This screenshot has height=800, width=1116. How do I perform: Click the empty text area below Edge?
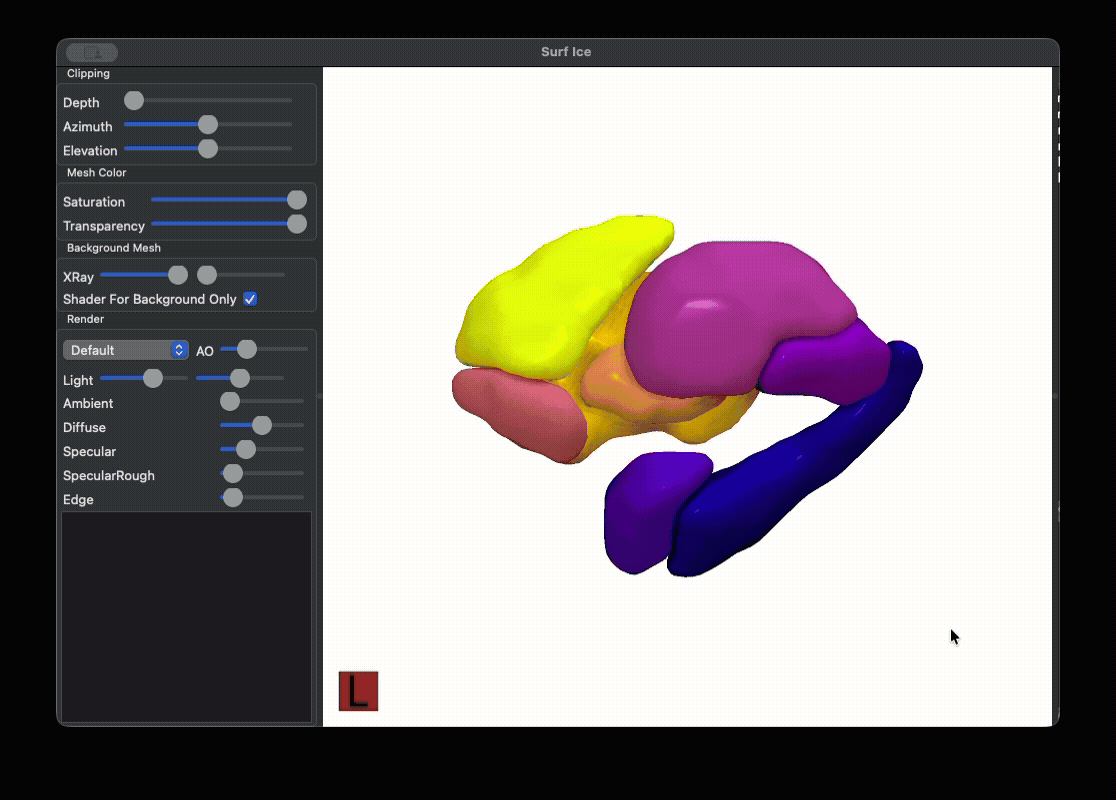coord(186,617)
